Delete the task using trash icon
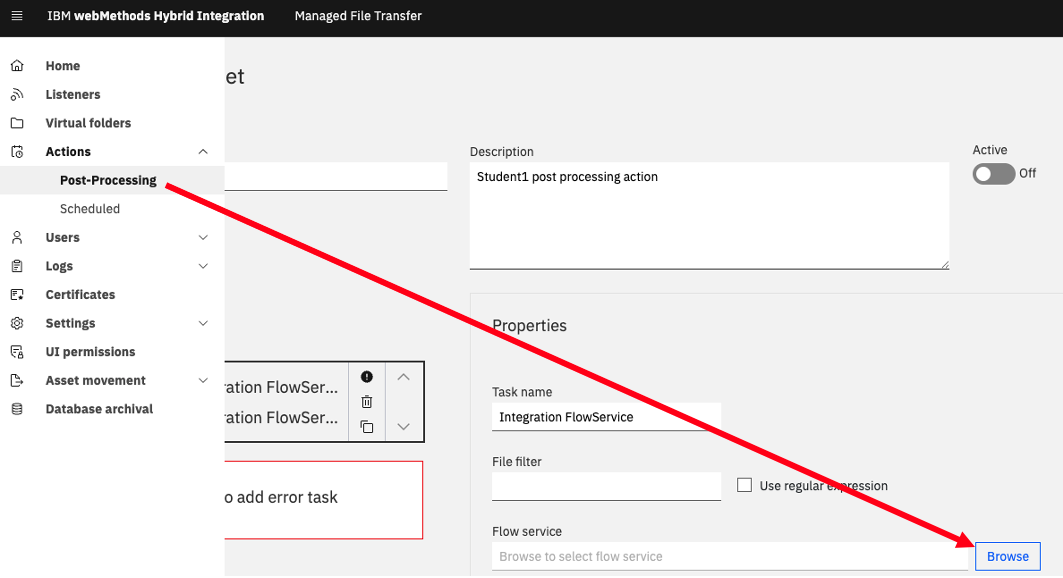Image resolution: width=1063 pixels, height=578 pixels. click(367, 402)
